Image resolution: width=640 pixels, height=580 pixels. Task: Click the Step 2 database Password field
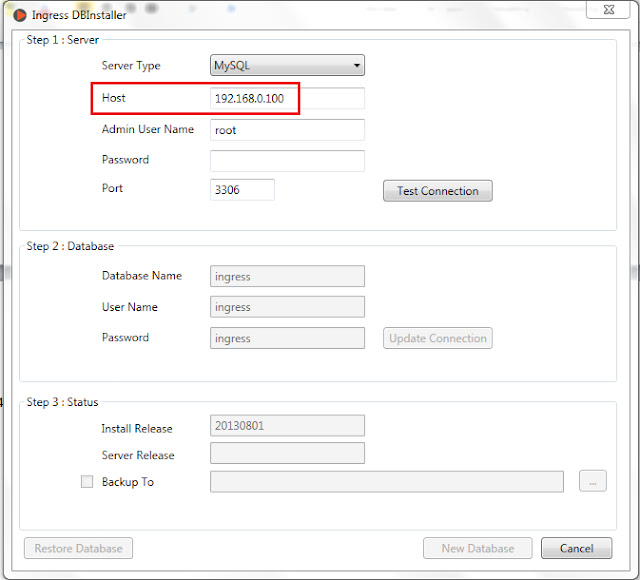tap(287, 338)
